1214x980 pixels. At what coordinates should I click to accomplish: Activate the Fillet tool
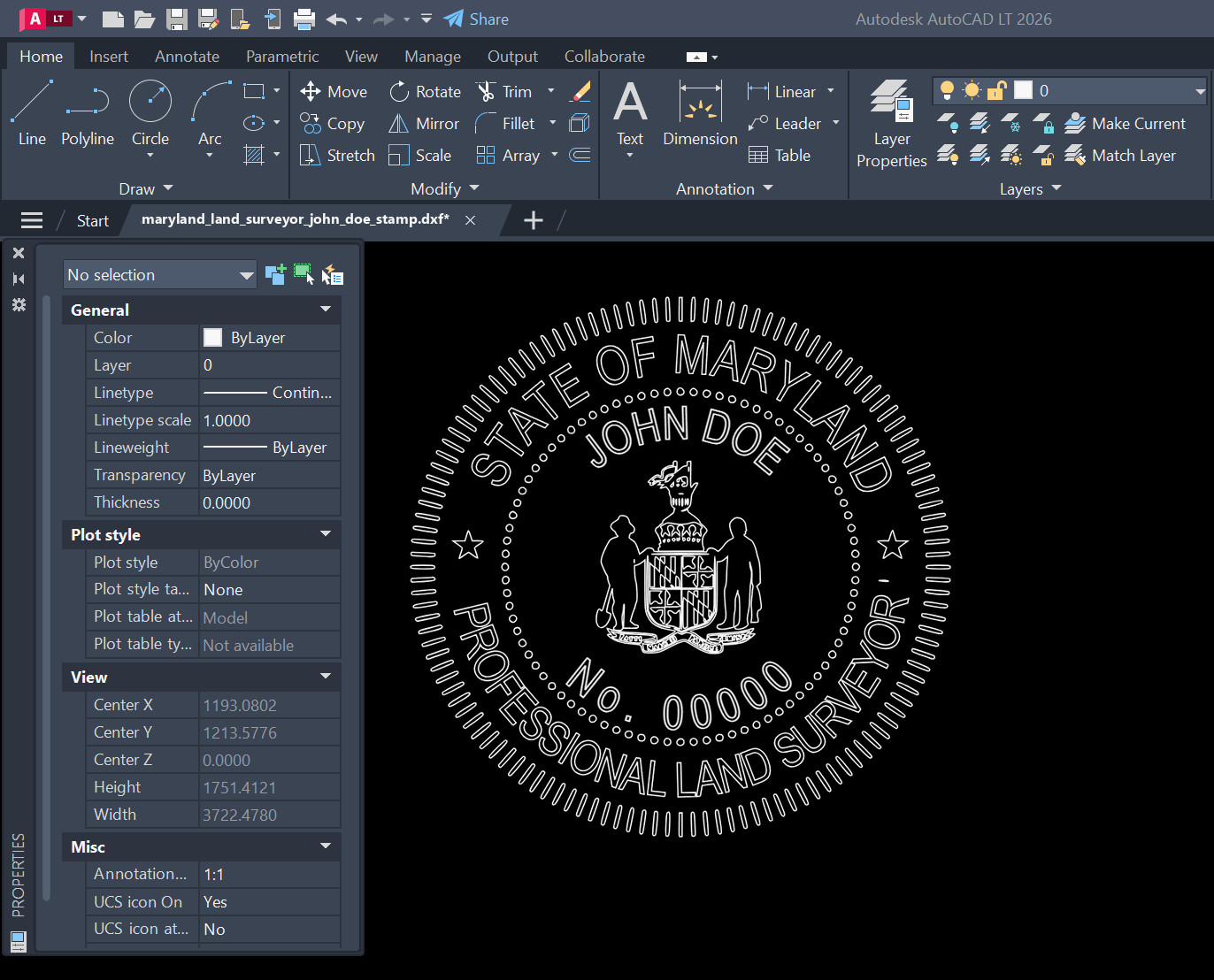click(505, 124)
